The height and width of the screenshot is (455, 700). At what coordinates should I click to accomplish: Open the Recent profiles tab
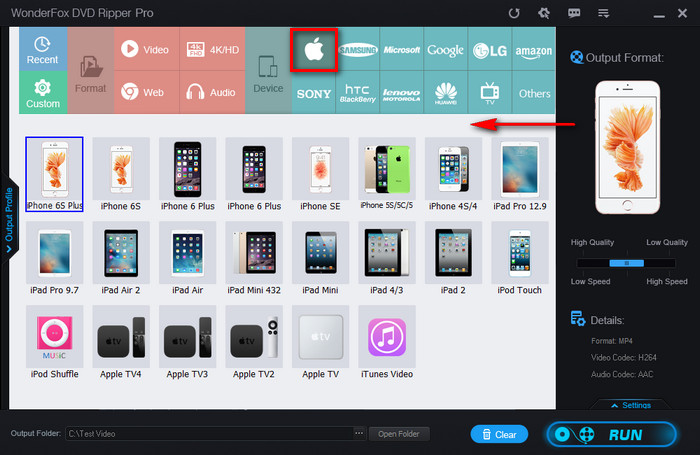pos(43,49)
